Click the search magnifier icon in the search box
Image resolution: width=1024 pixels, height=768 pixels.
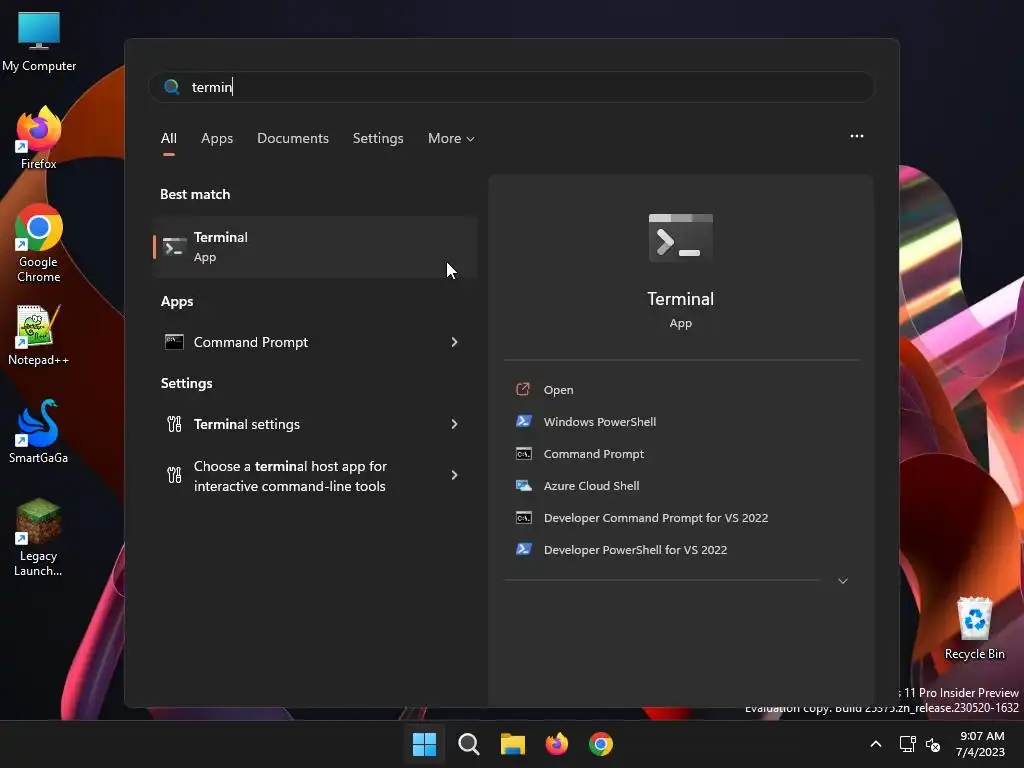(172, 87)
